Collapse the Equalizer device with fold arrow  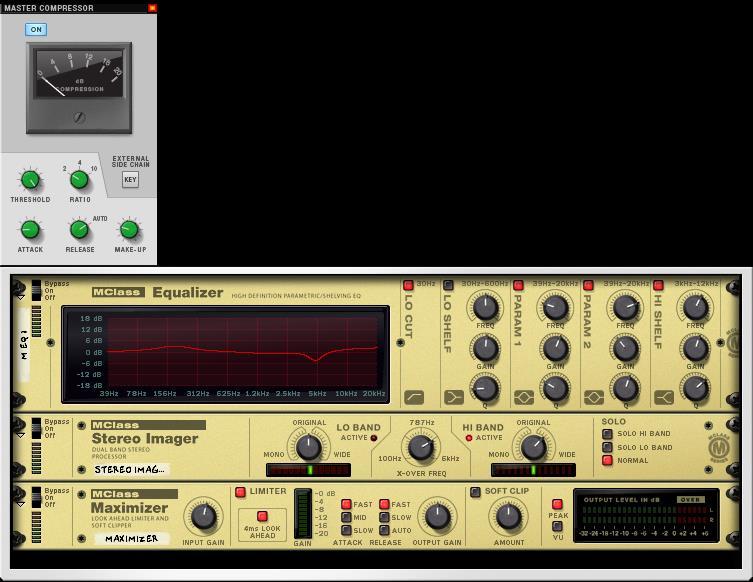click(x=21, y=298)
